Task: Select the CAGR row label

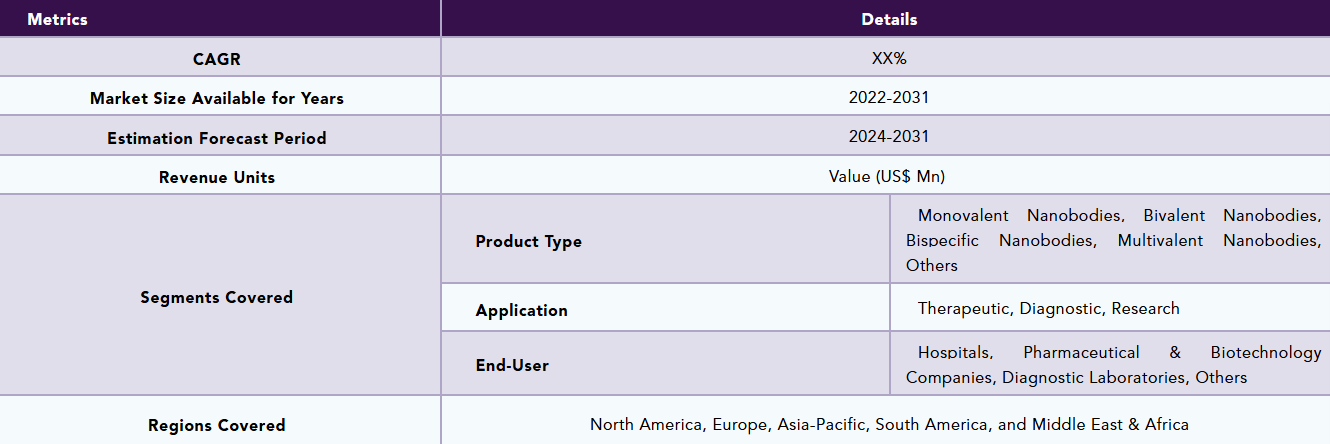Action: pyautogui.click(x=217, y=59)
